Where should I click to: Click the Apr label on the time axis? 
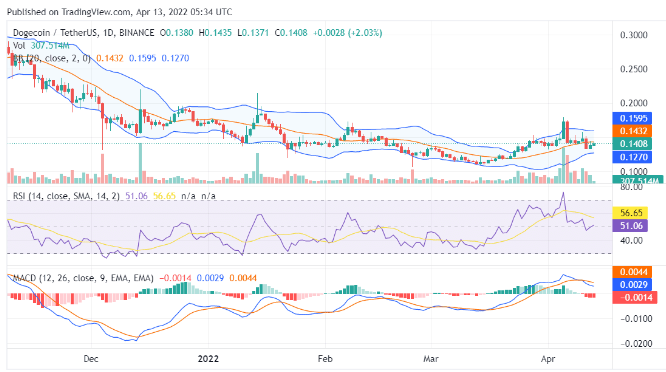tap(548, 359)
